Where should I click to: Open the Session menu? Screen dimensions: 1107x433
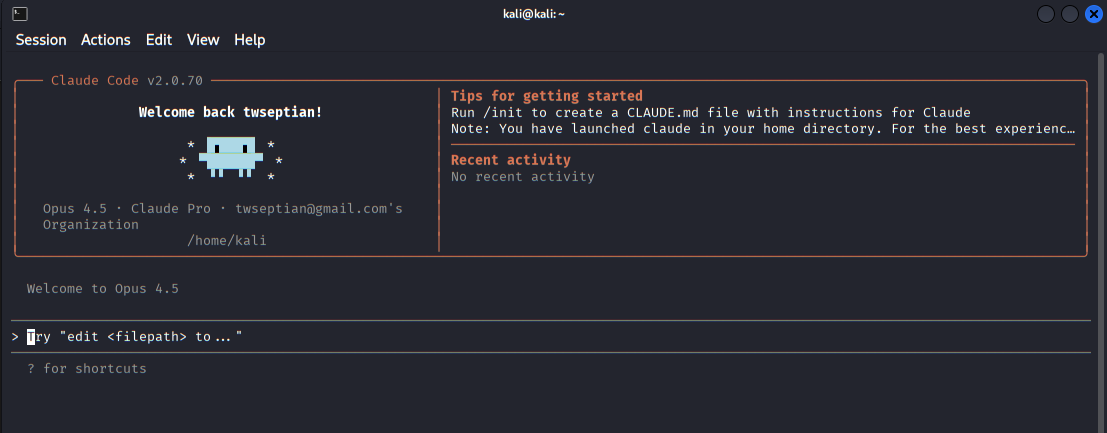pyautogui.click(x=41, y=40)
